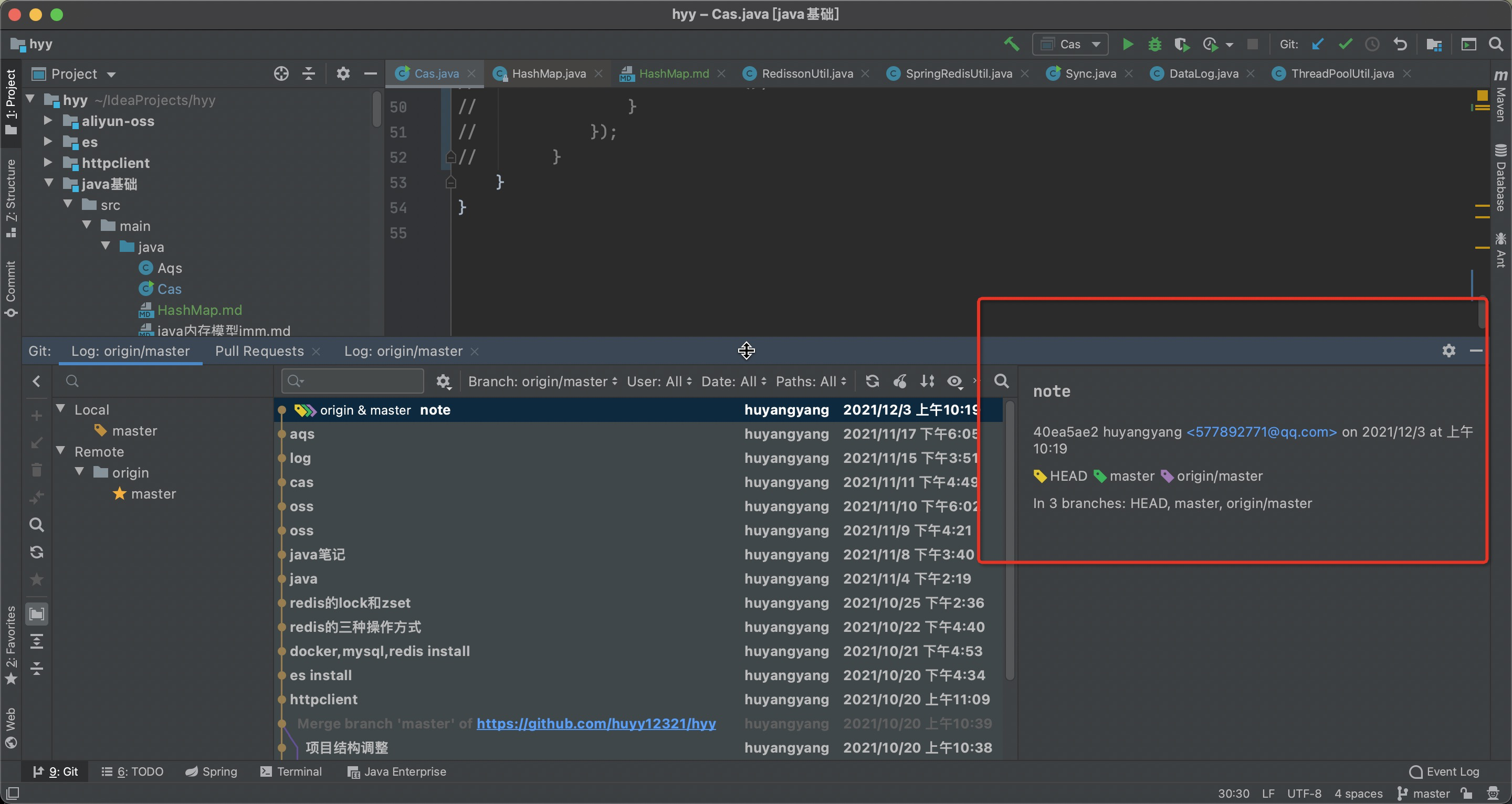Show Git history clock icon
This screenshot has width=1512, height=804.
tap(1372, 45)
